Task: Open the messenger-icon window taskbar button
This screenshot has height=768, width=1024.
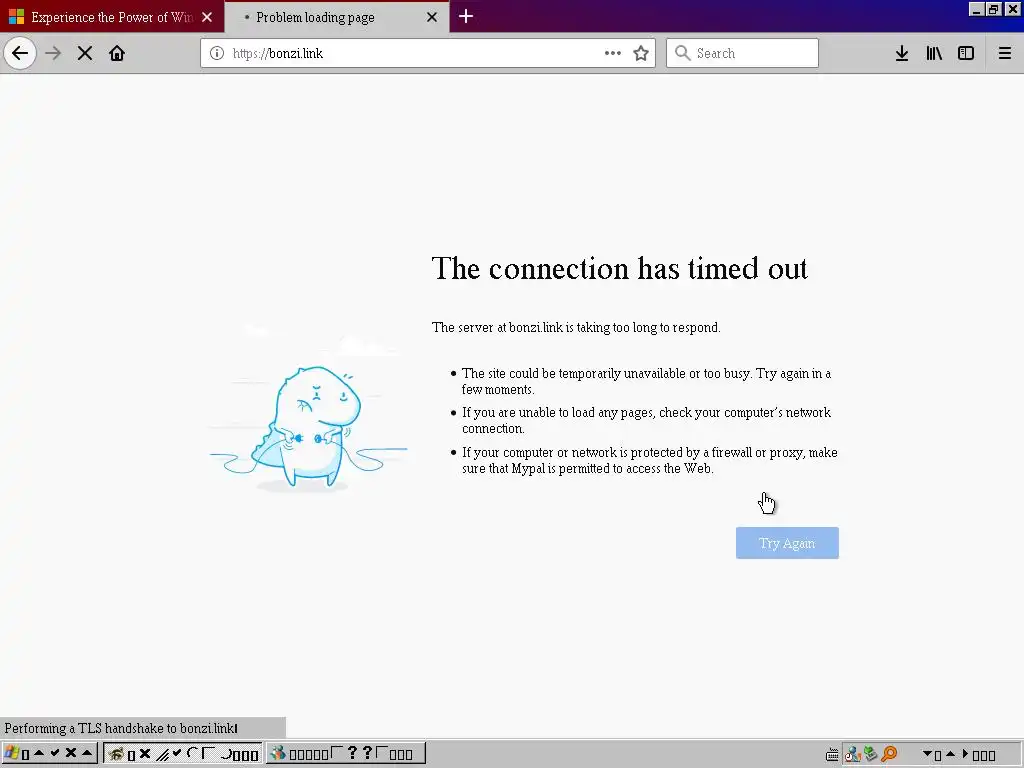Action: (x=345, y=754)
